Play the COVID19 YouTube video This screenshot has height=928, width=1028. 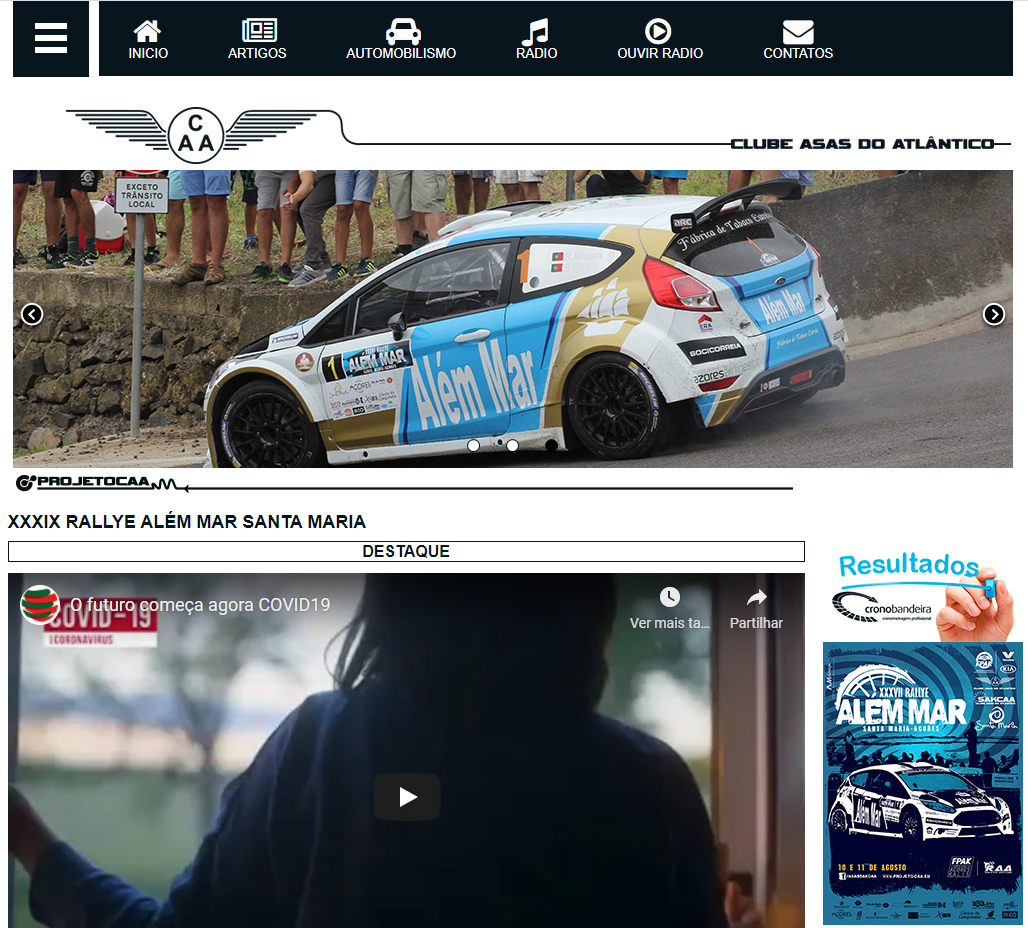(x=406, y=797)
